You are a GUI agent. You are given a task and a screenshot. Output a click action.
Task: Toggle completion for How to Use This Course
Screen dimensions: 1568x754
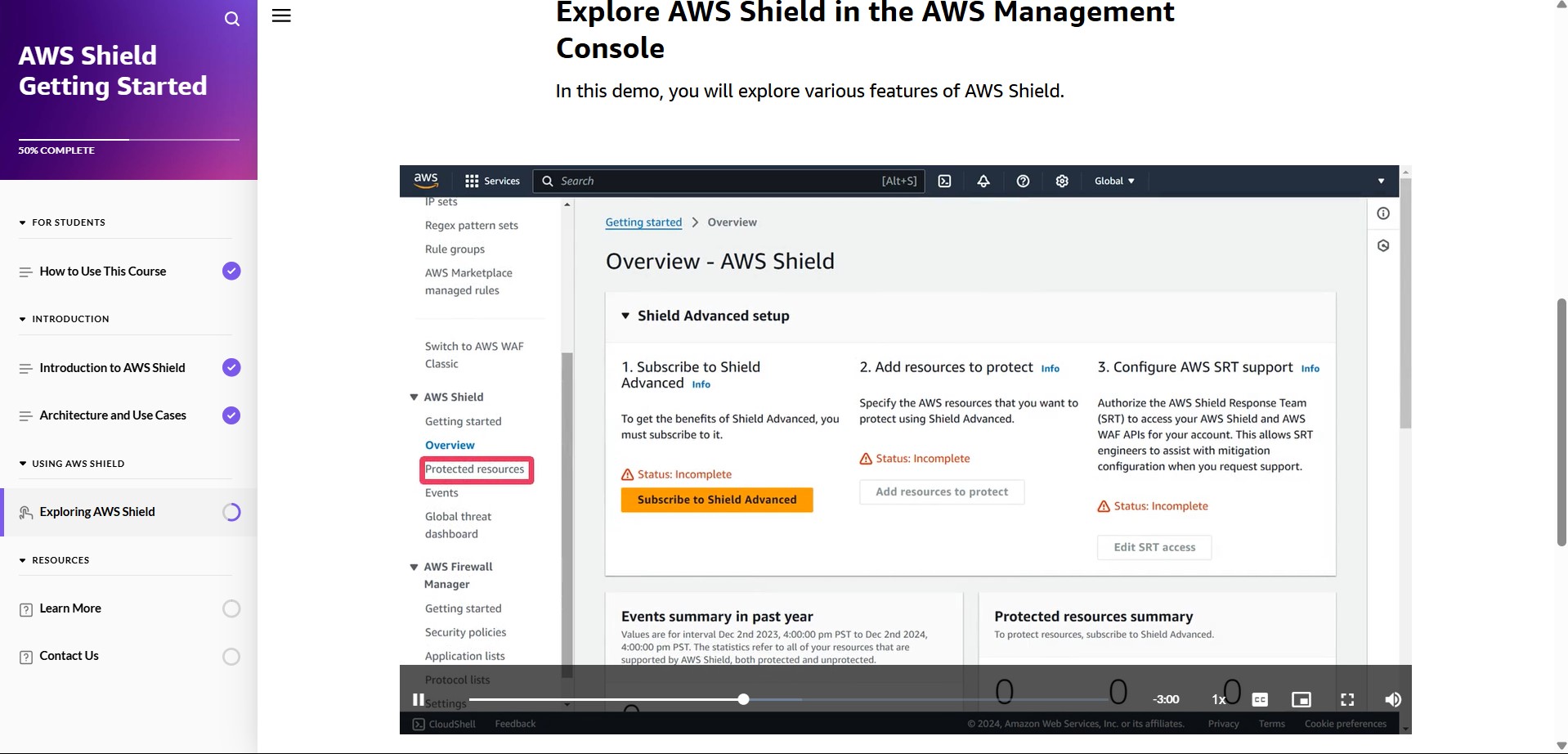[231, 272]
